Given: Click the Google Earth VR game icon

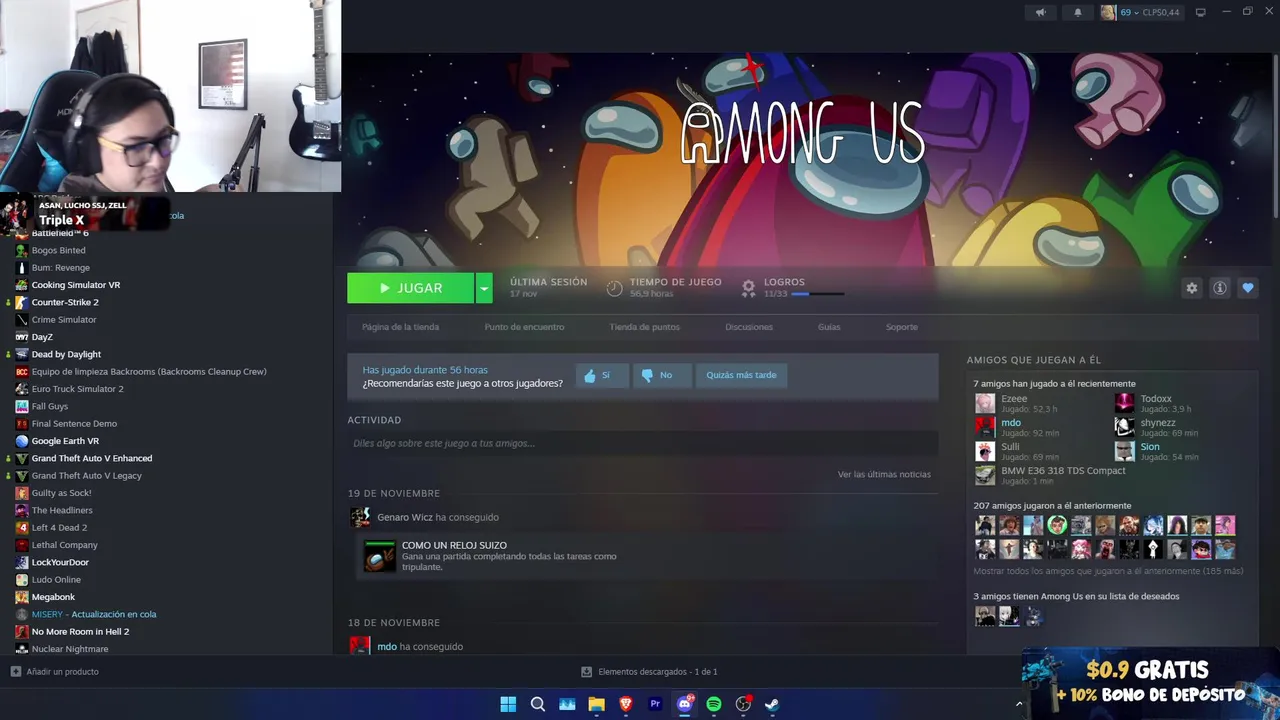Looking at the screenshot, I should click(22, 441).
